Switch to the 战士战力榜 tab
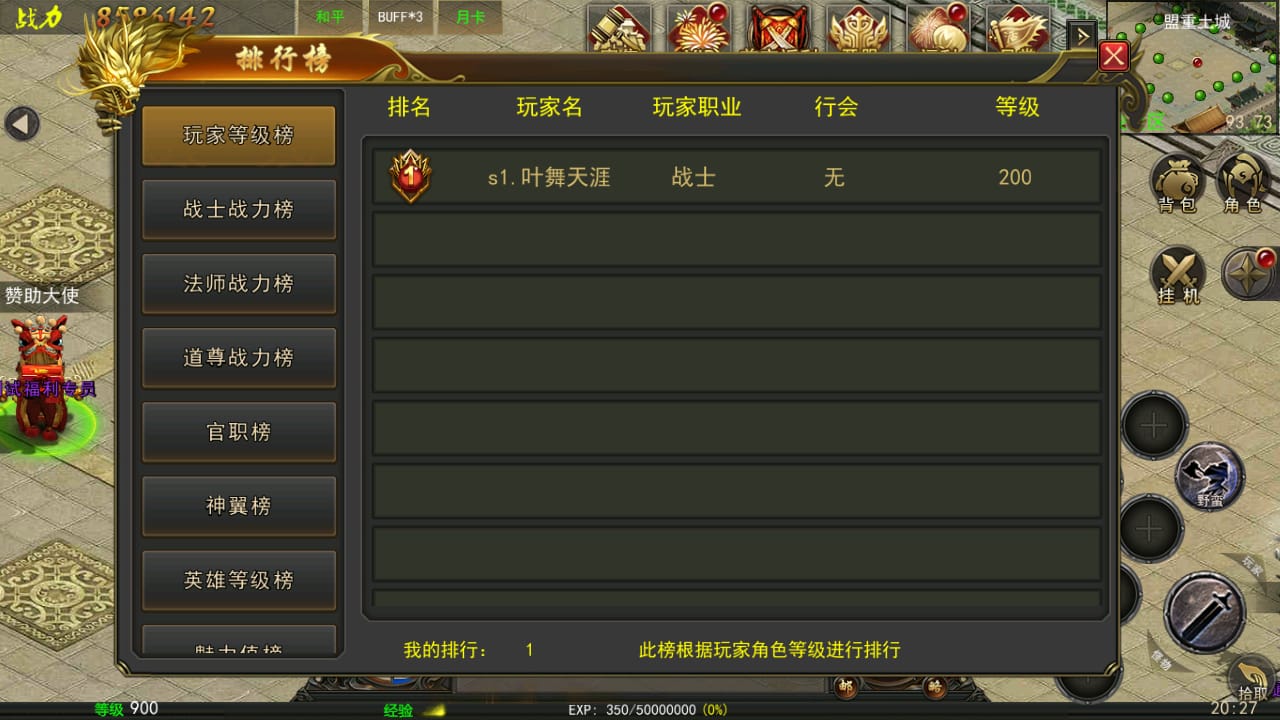 coord(239,210)
